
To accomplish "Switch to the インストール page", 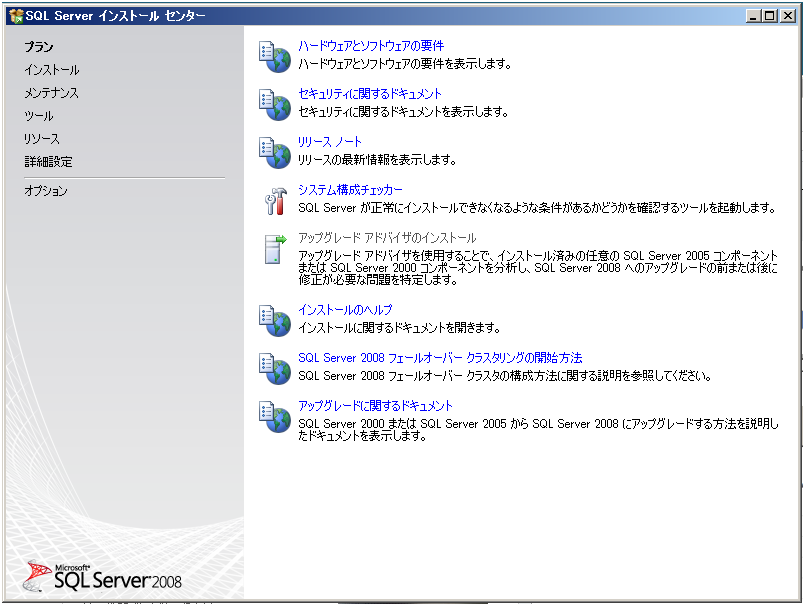I will tap(52, 70).
